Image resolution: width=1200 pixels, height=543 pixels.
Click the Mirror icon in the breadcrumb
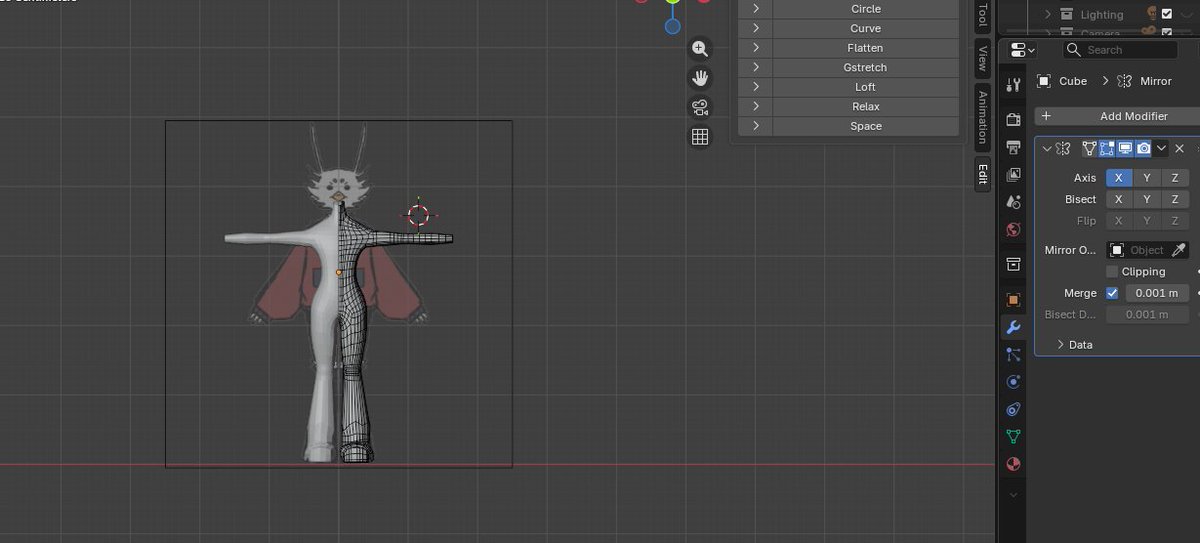pos(1124,81)
